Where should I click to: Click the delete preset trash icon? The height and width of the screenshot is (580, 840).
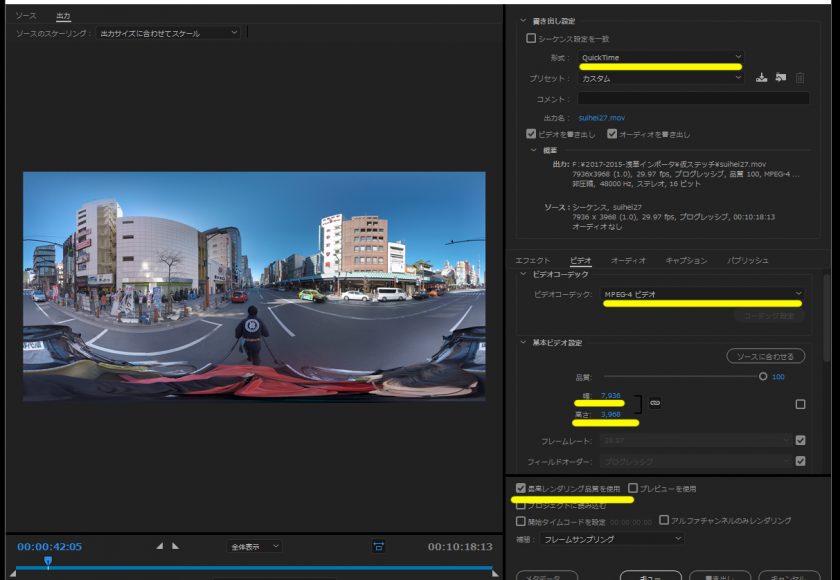coord(800,78)
